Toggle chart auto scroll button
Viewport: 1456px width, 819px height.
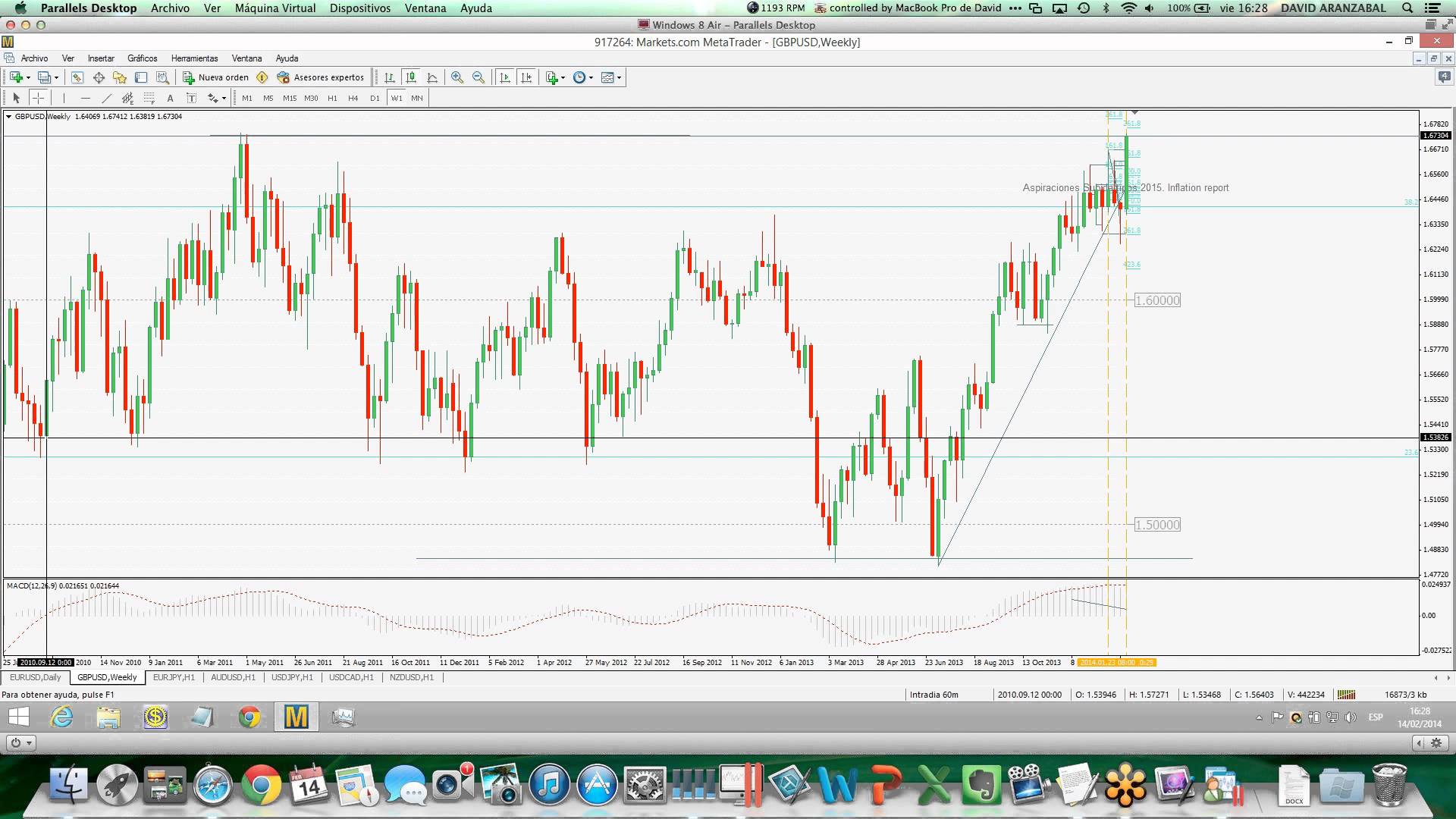point(505,77)
